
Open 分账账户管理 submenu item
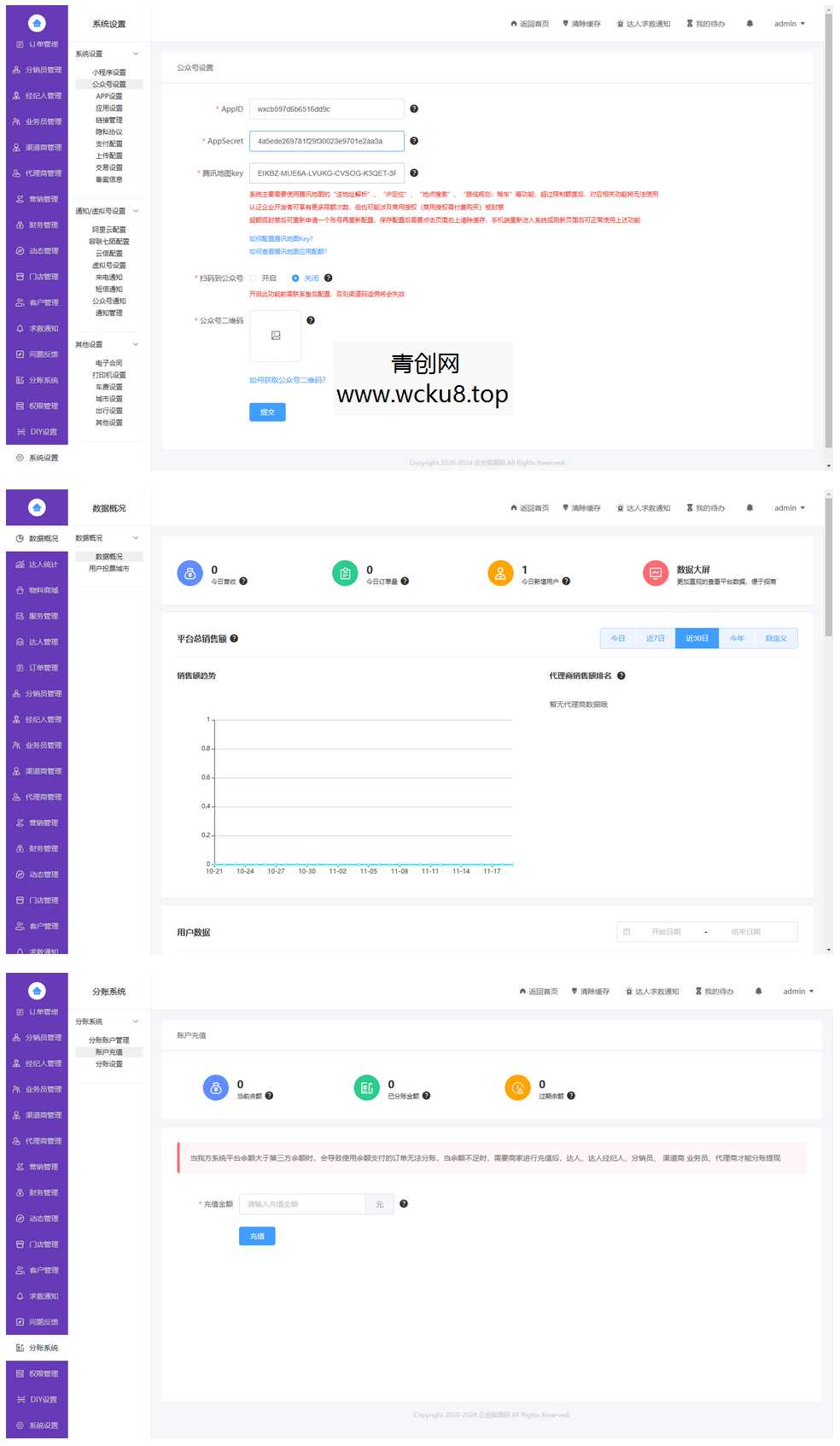coord(109,1040)
